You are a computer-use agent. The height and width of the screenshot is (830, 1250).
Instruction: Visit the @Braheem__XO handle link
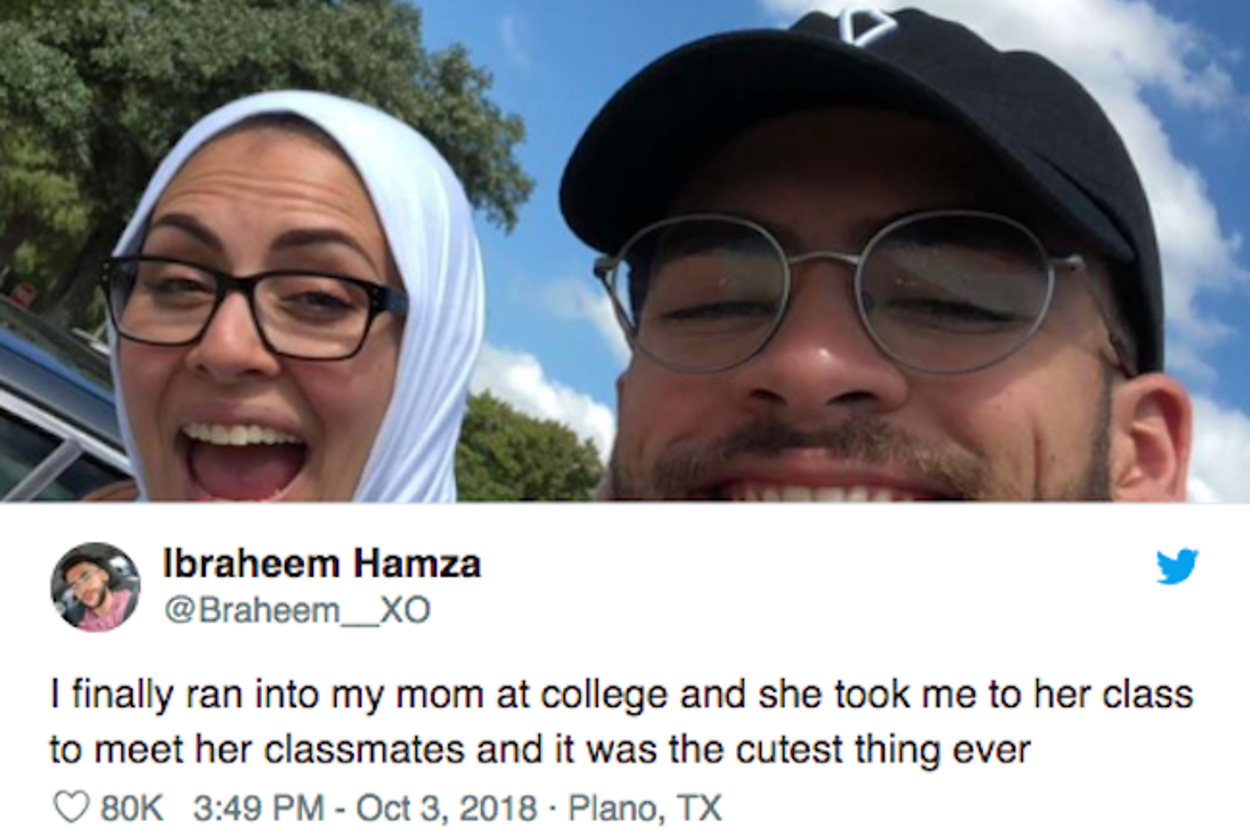[296, 610]
